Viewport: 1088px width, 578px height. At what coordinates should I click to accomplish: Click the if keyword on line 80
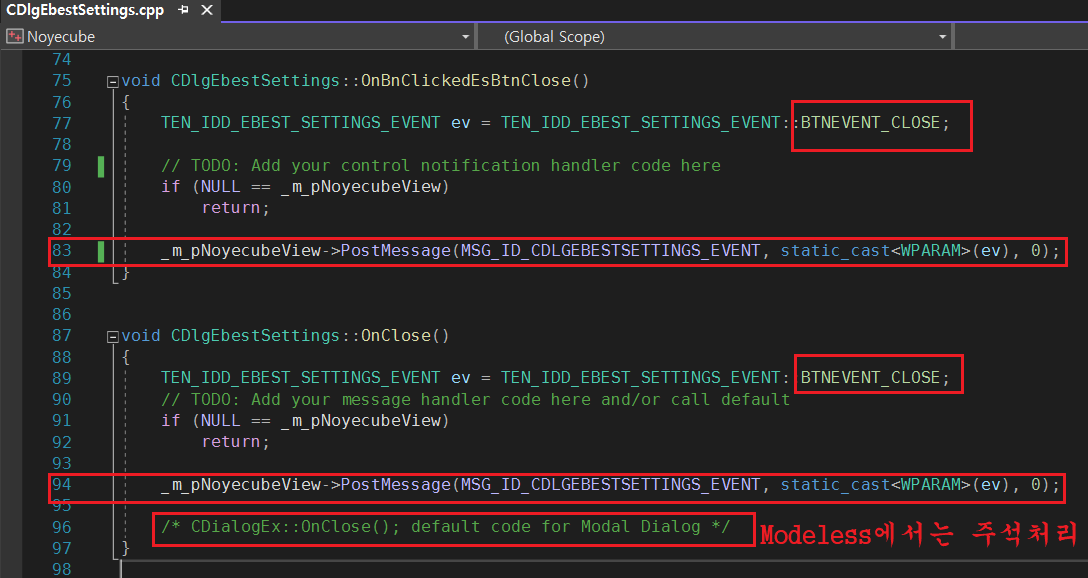click(171, 187)
